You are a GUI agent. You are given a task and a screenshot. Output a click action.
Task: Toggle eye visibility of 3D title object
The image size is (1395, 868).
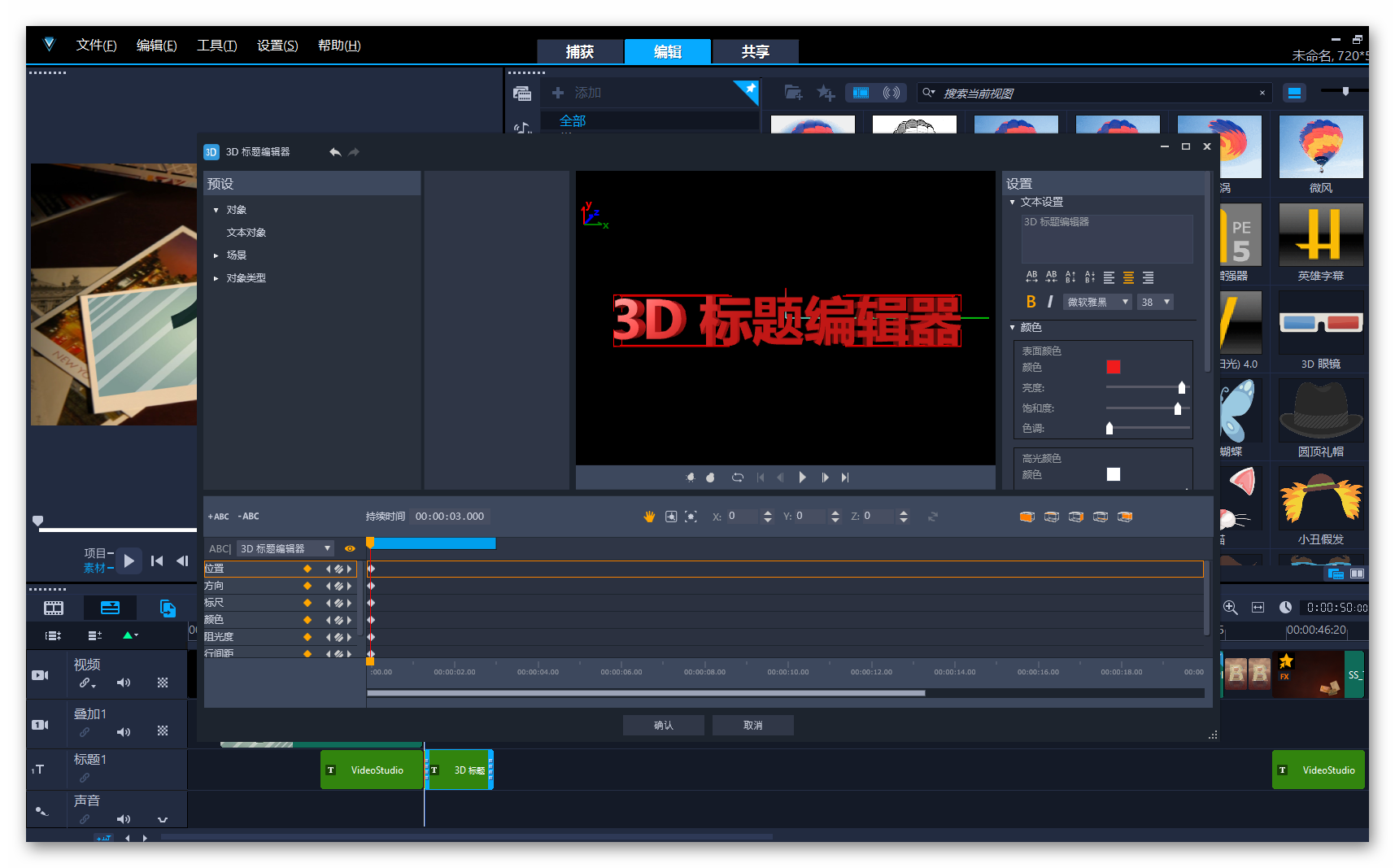(x=350, y=548)
